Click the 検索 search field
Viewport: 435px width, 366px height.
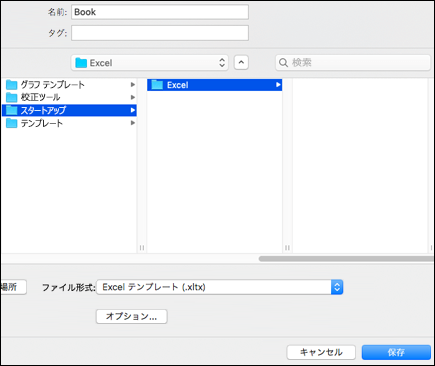tap(353, 63)
